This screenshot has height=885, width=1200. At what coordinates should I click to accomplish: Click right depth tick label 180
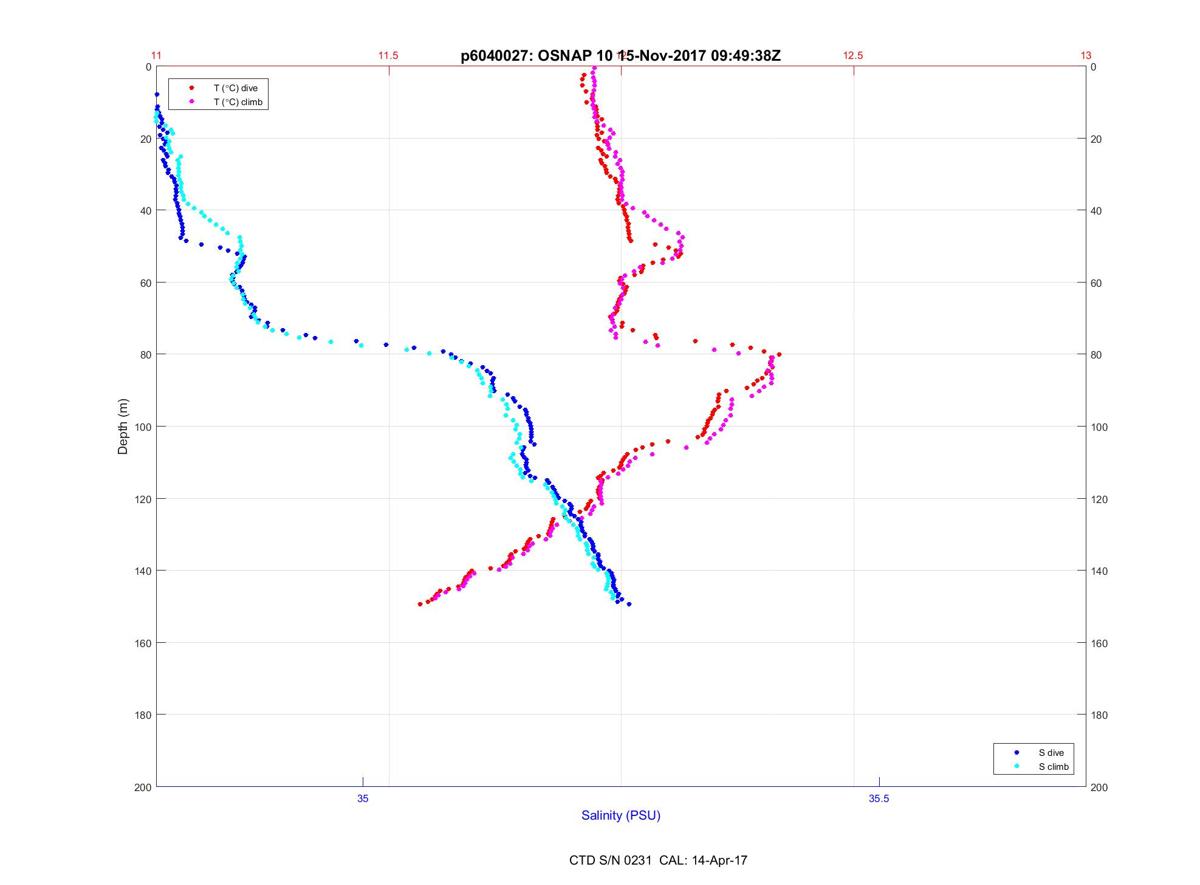tap(1101, 715)
